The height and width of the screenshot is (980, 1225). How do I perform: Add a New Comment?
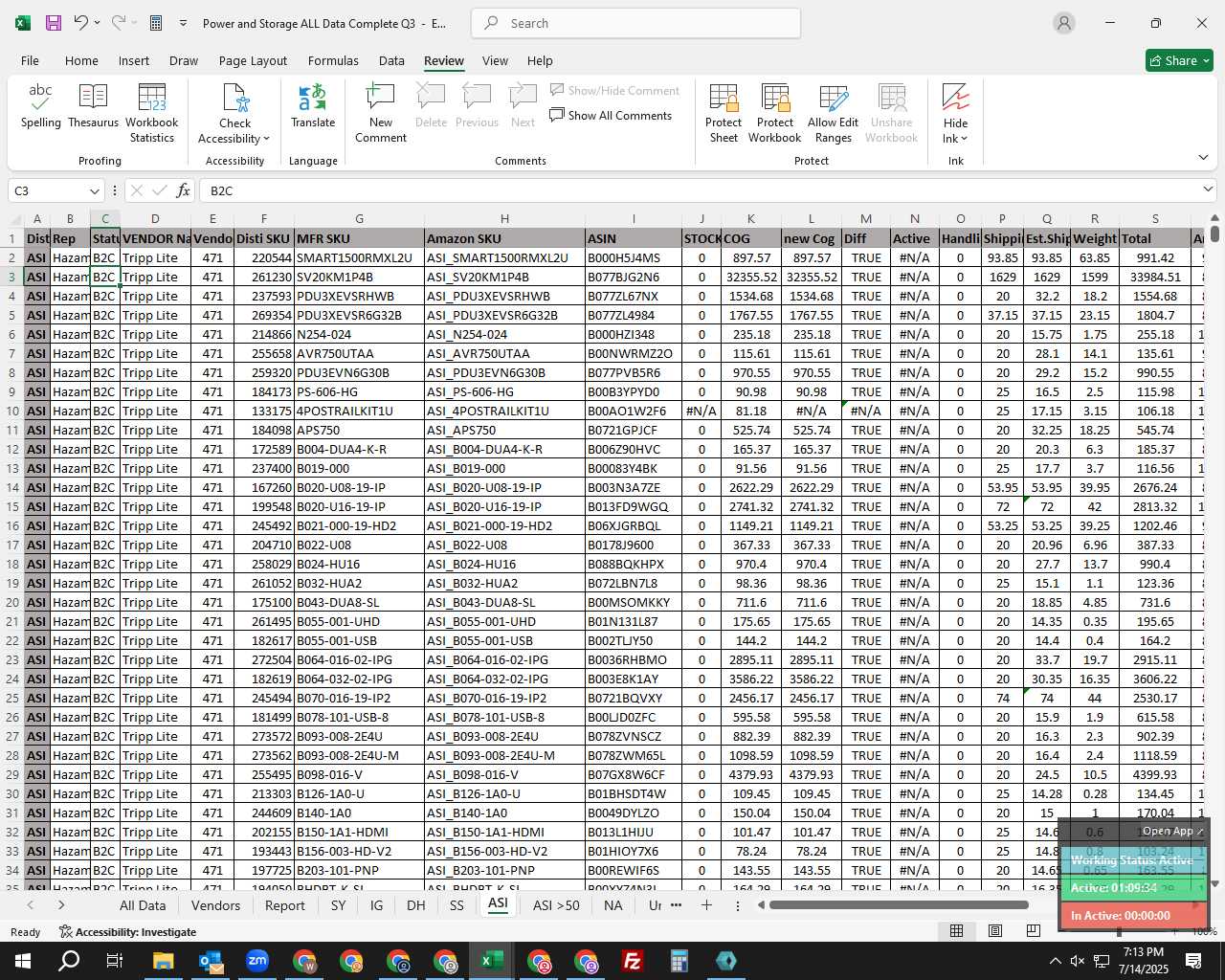[x=381, y=113]
